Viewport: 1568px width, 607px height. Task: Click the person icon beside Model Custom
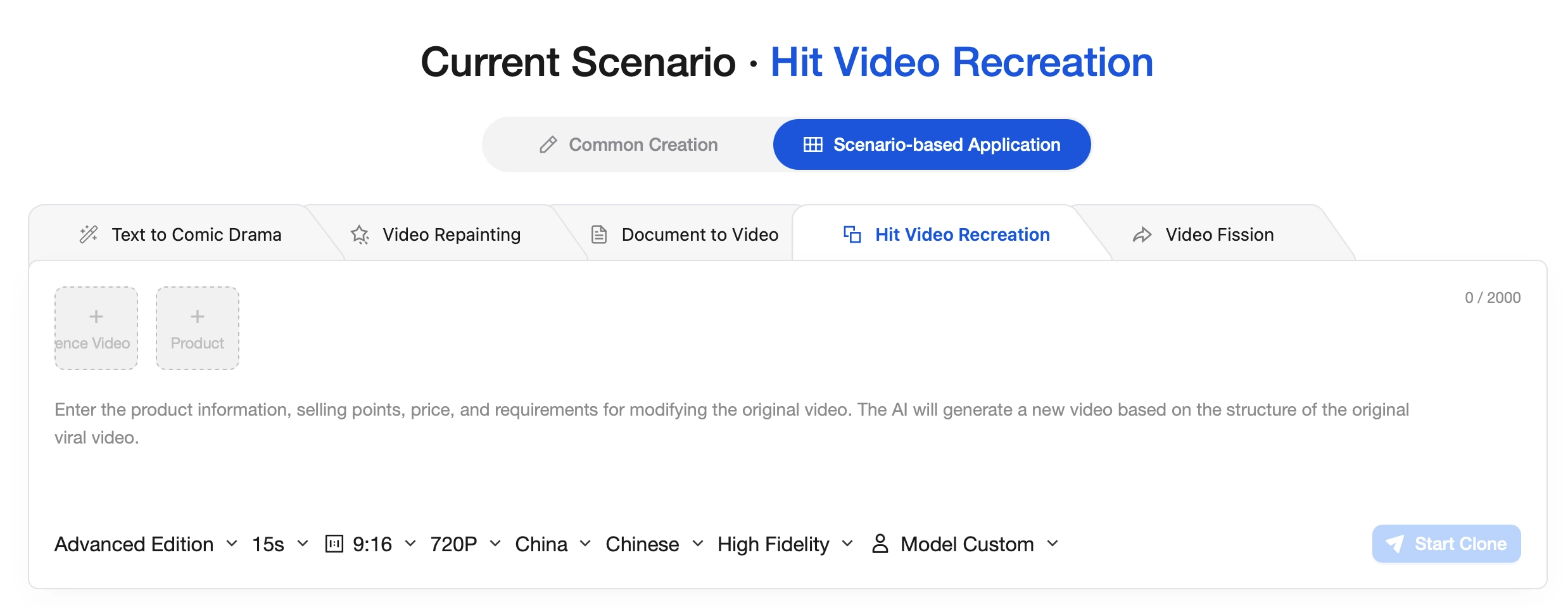coord(880,544)
